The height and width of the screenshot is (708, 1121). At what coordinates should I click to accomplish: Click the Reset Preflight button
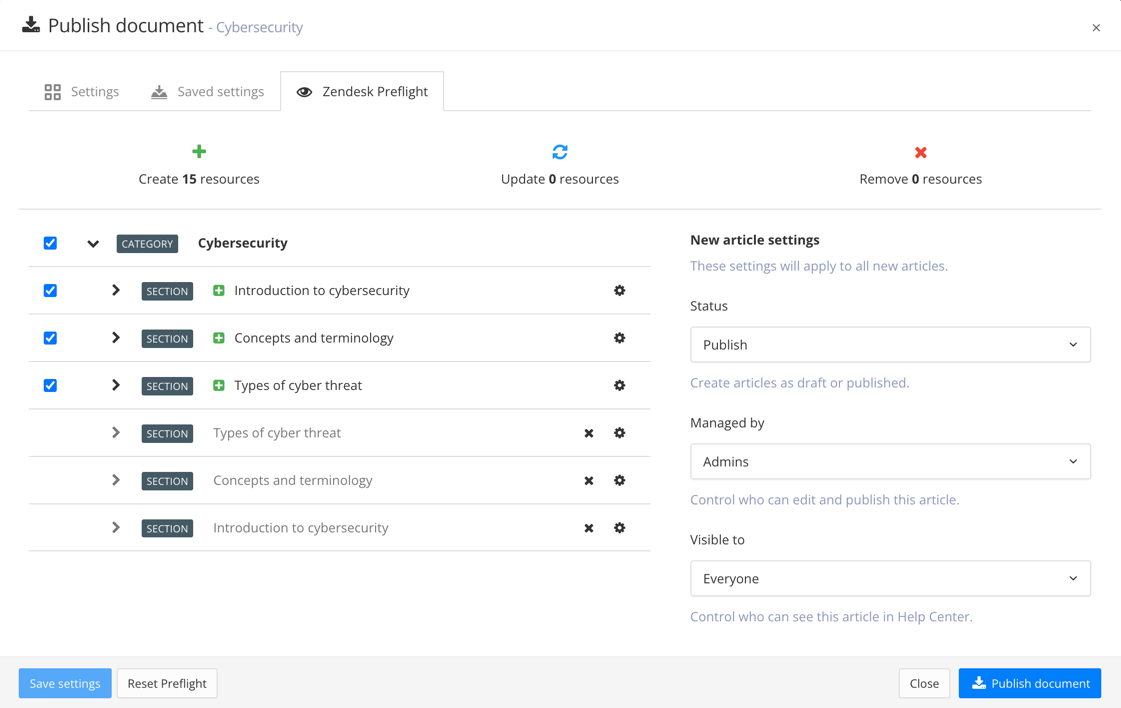point(166,683)
